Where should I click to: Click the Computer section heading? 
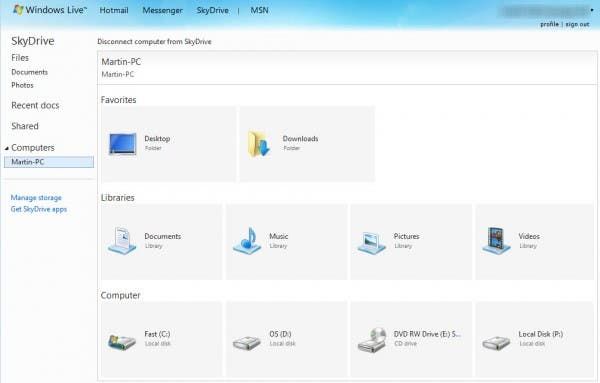point(120,295)
